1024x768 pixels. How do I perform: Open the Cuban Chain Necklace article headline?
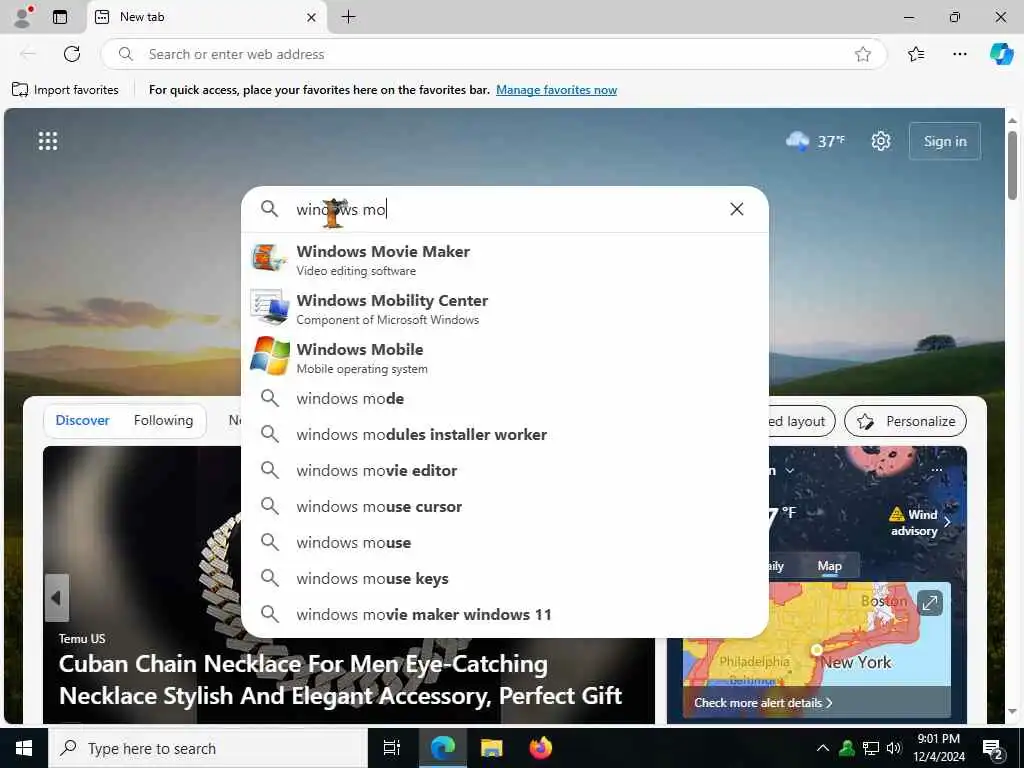click(340, 680)
